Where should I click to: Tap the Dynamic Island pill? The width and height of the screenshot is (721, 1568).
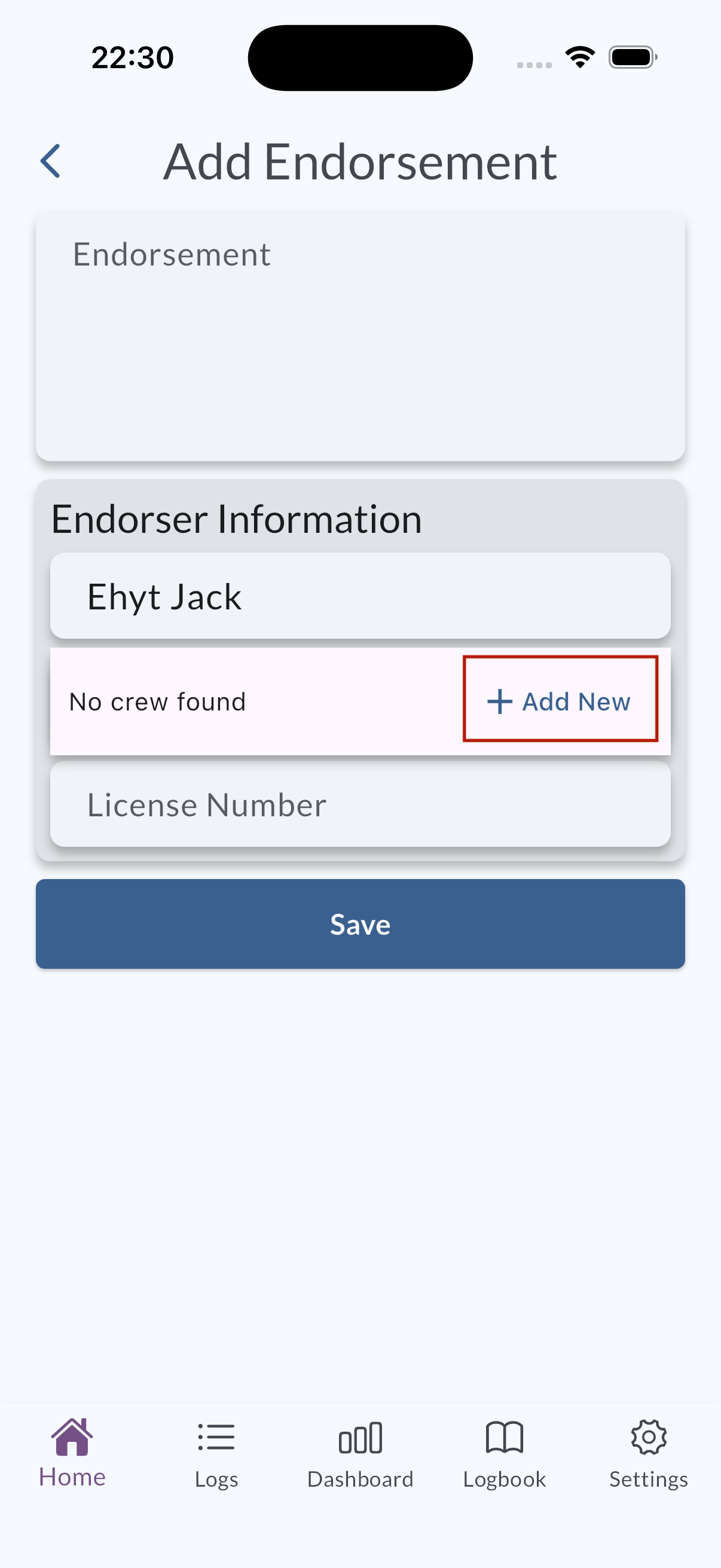360,58
